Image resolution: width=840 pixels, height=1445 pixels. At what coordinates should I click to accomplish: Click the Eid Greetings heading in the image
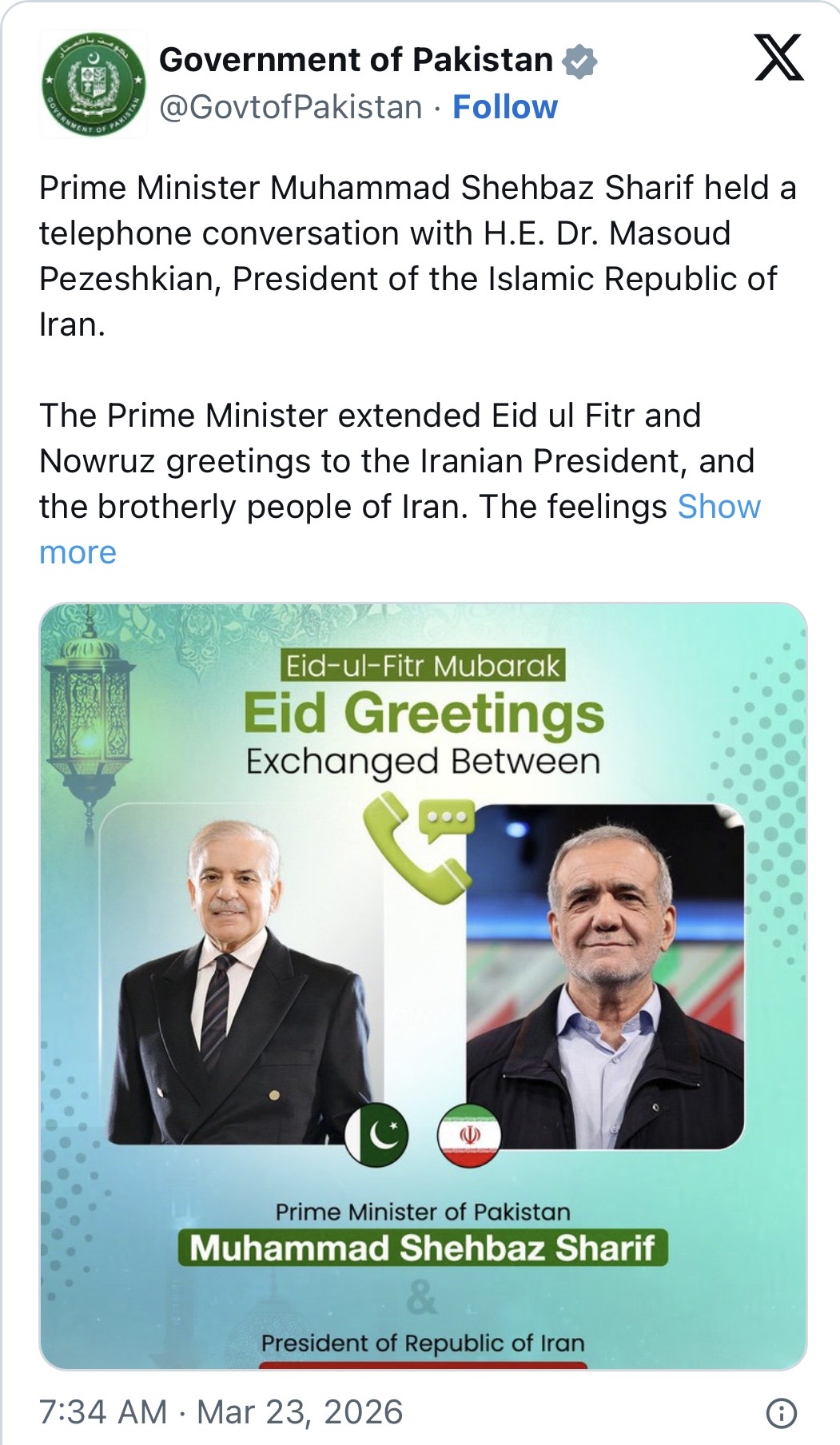pos(424,713)
